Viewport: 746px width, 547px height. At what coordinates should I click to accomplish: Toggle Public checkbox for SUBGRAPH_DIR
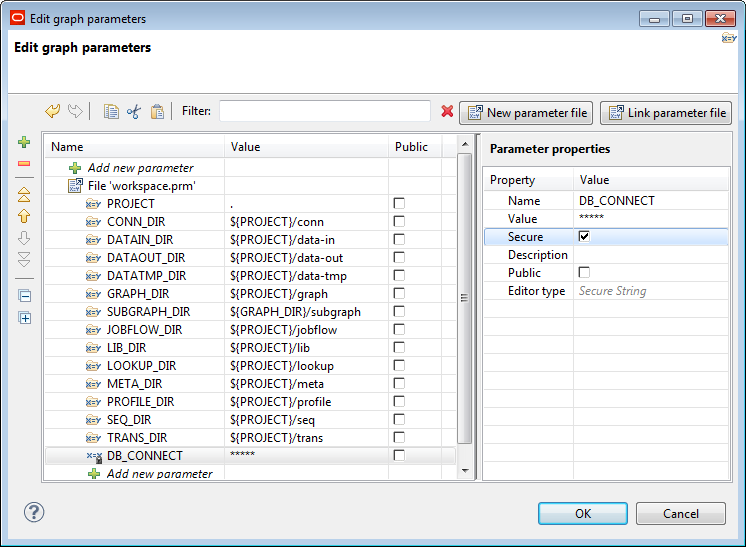(x=399, y=311)
